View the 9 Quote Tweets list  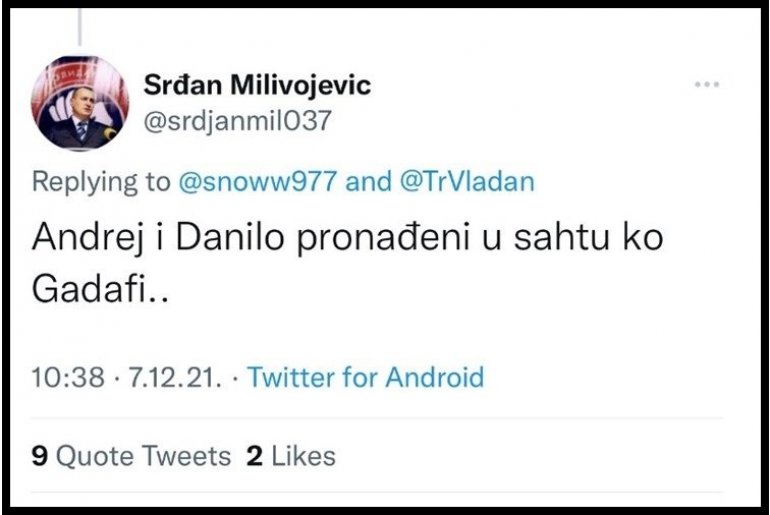[131, 456]
